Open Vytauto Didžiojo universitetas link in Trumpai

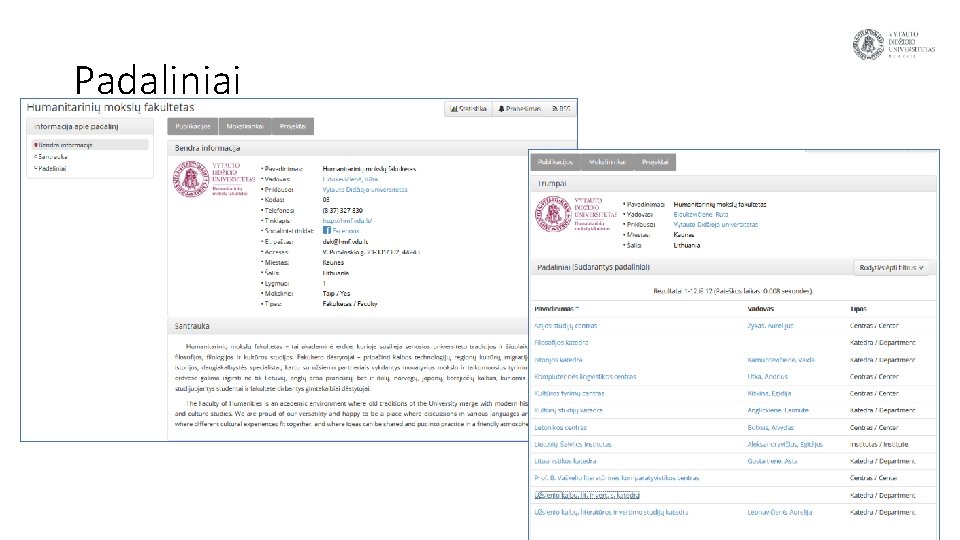click(x=716, y=225)
